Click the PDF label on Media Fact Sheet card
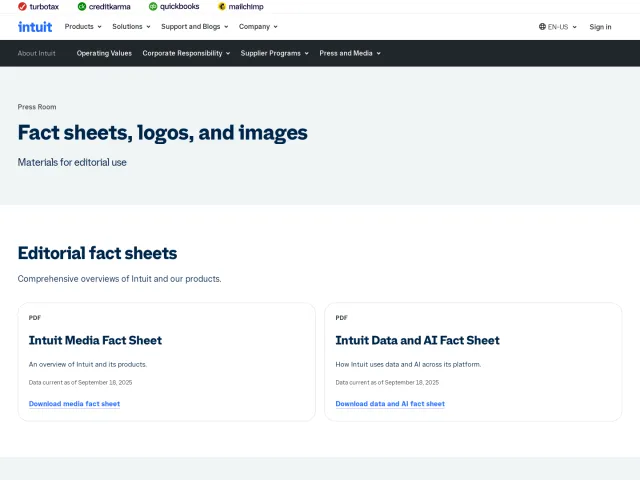The width and height of the screenshot is (640, 480). [35, 318]
